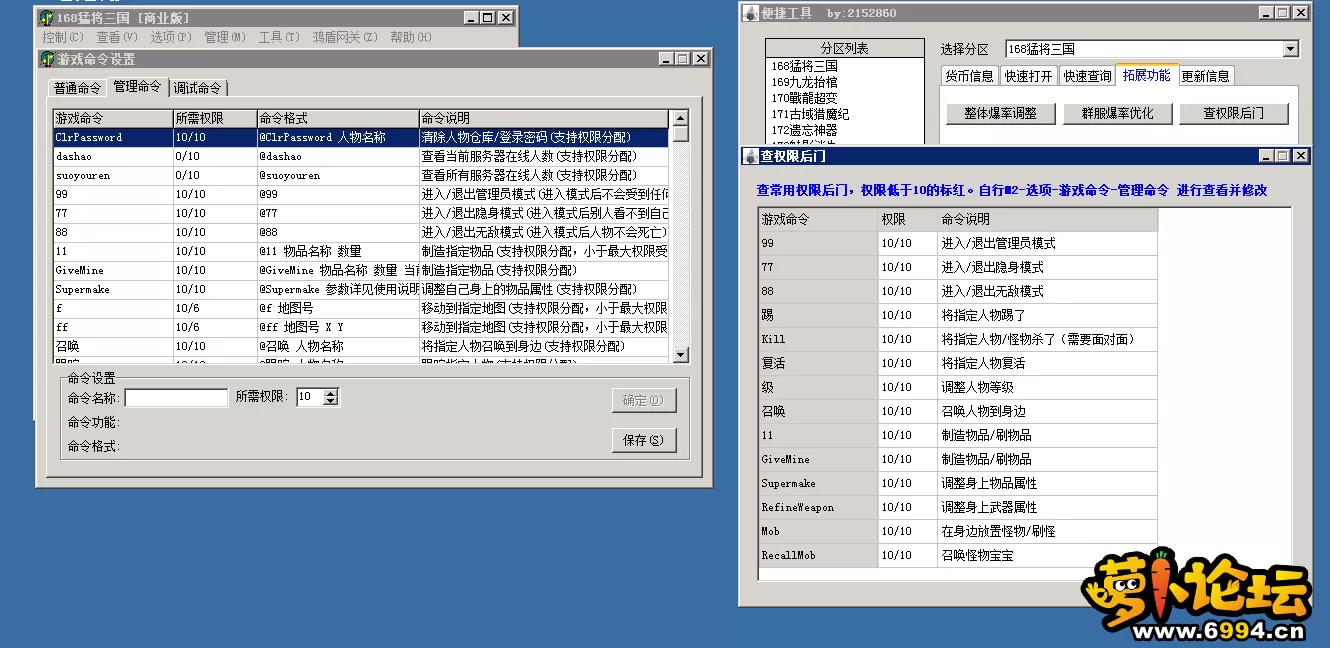The image size is (1330, 648).
Task: Select the 级 row in 查权限后门
Action: click(x=958, y=387)
